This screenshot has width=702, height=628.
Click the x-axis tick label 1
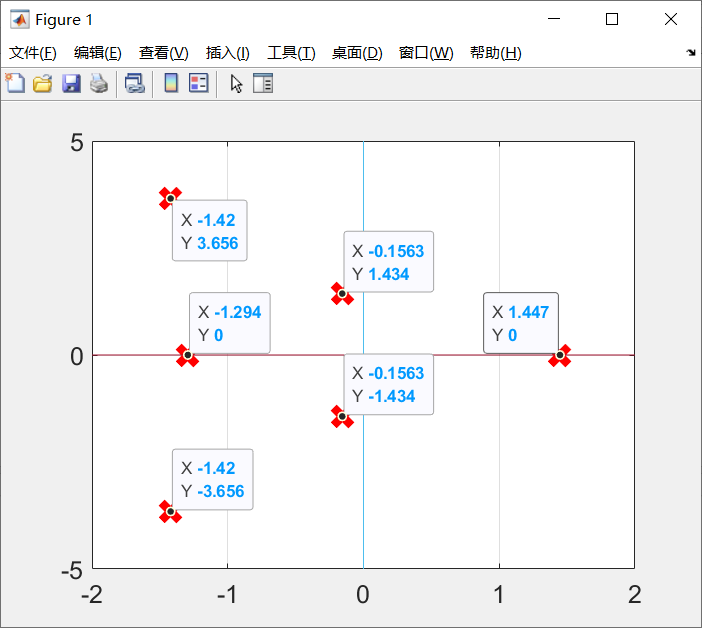[499, 595]
